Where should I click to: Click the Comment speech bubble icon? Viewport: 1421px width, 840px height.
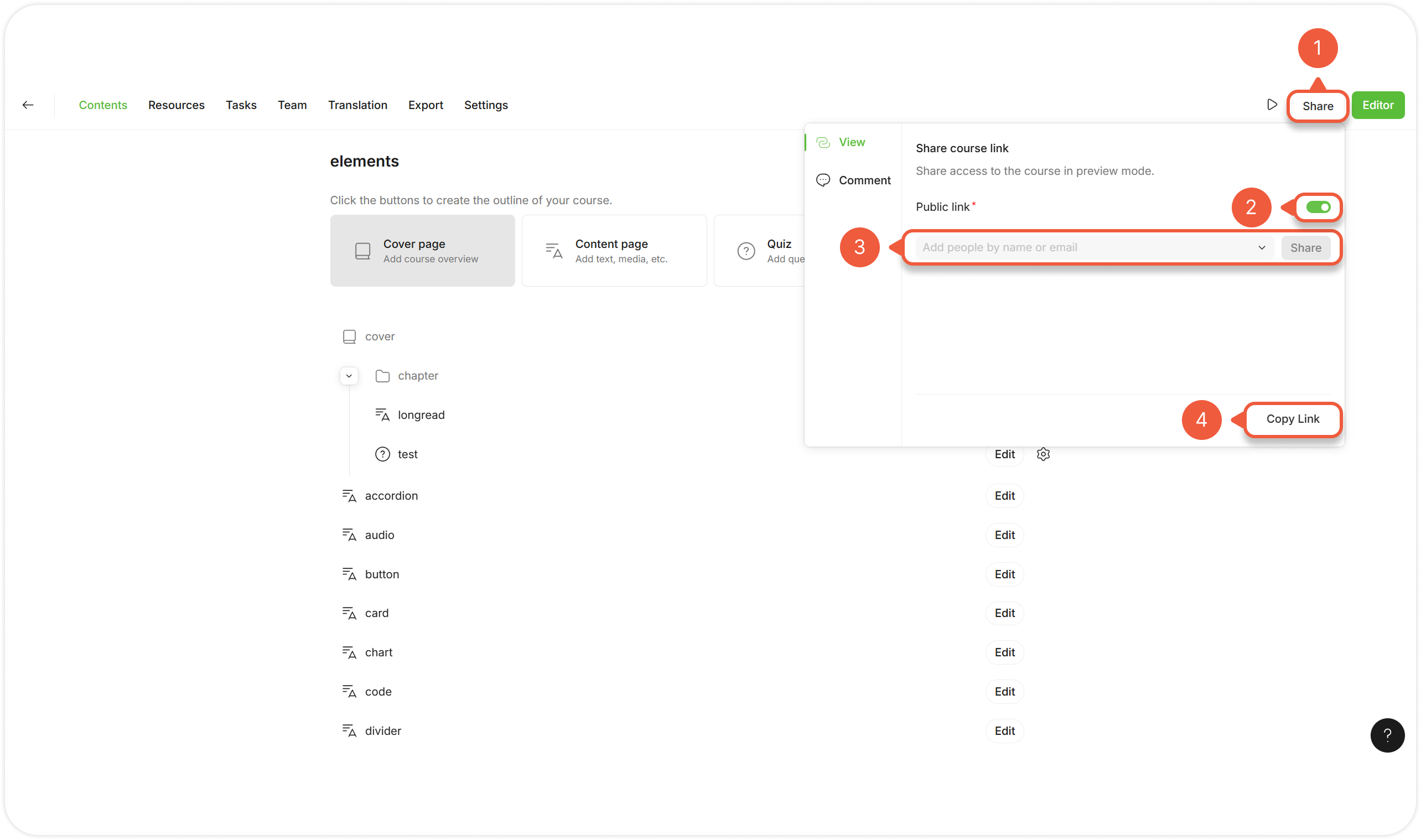pyautogui.click(x=823, y=180)
